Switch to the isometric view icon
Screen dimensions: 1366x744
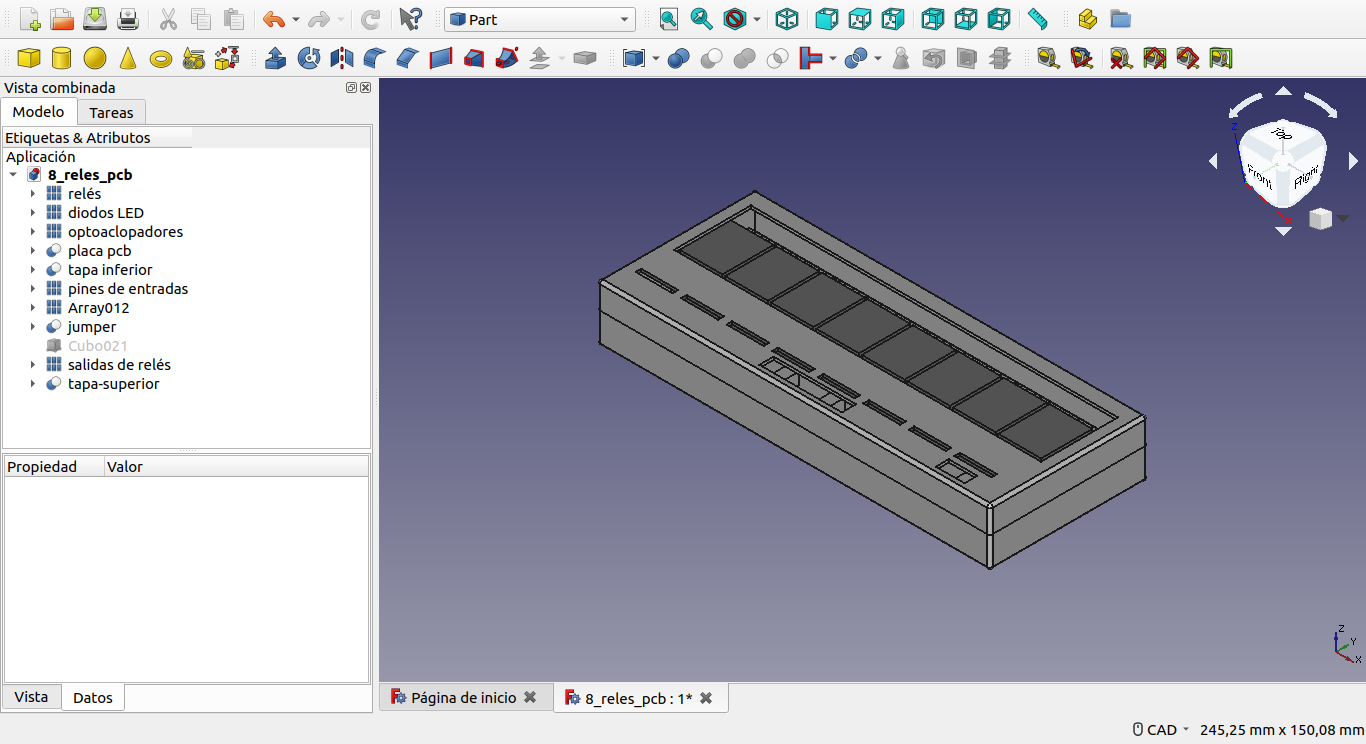pyautogui.click(x=787, y=19)
